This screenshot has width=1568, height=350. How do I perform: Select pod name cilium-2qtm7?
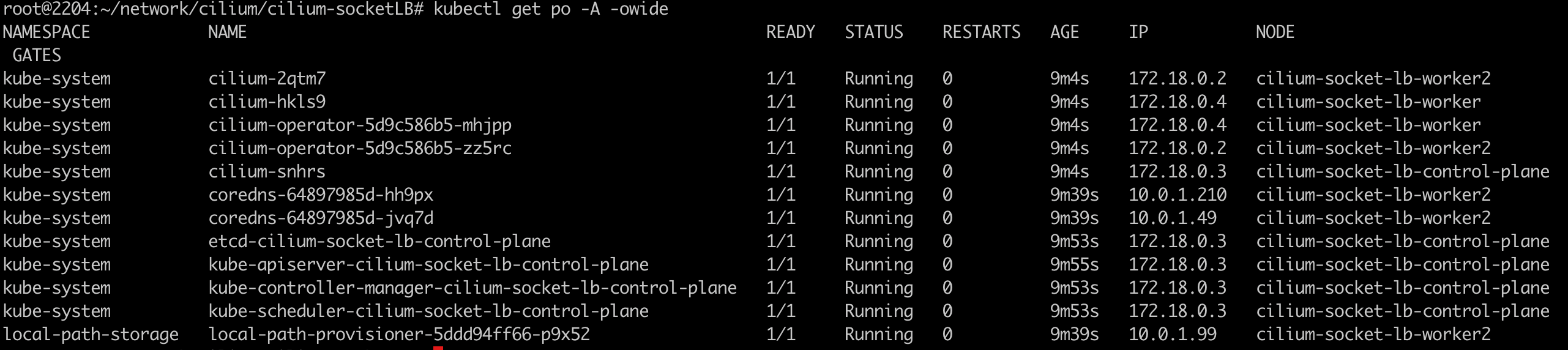point(267,79)
